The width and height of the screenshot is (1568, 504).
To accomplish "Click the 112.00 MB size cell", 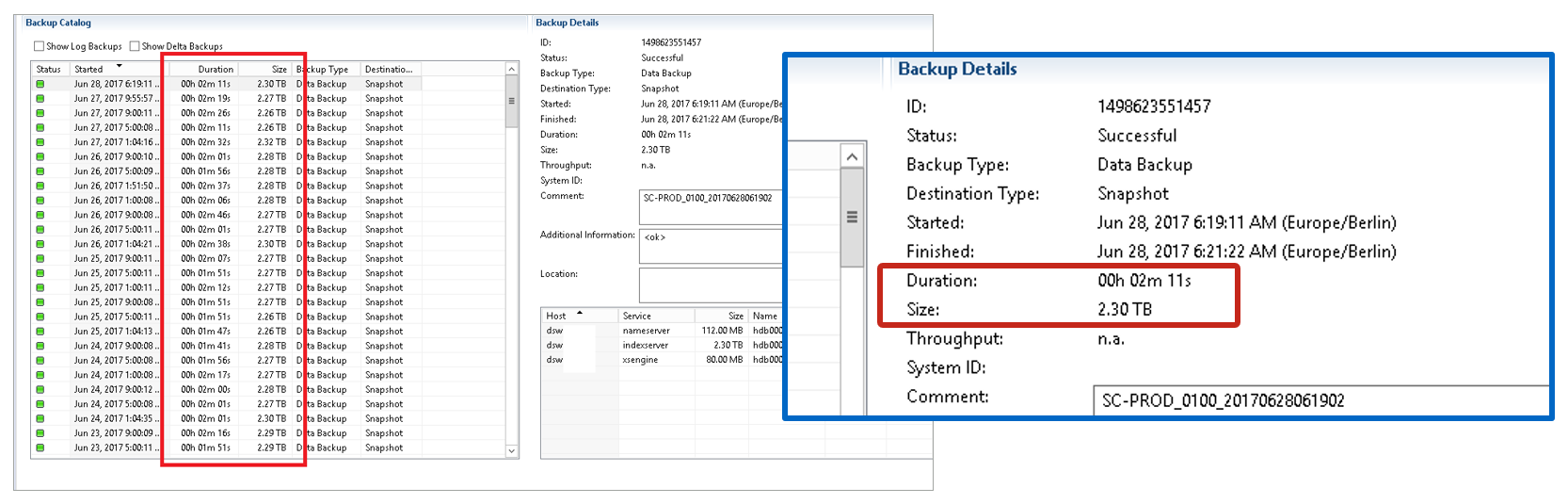I will pyautogui.click(x=723, y=331).
